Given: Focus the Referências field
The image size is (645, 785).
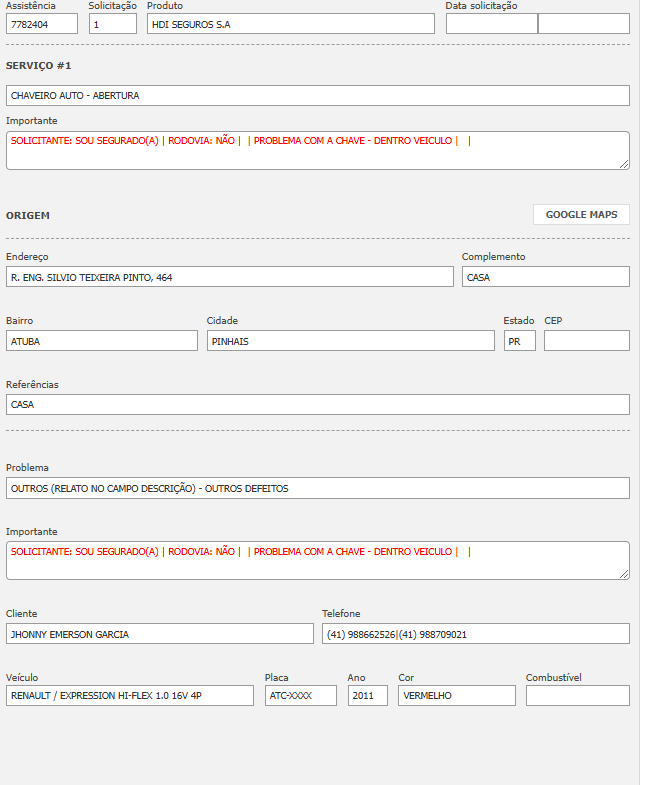Looking at the screenshot, I should [x=317, y=405].
